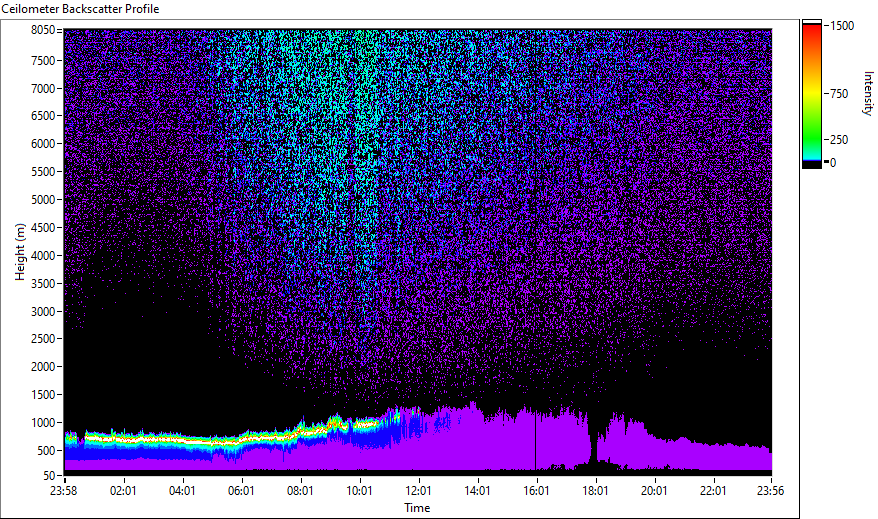Click the red-white high-backscatter cloud layer near 04:01

click(182, 441)
